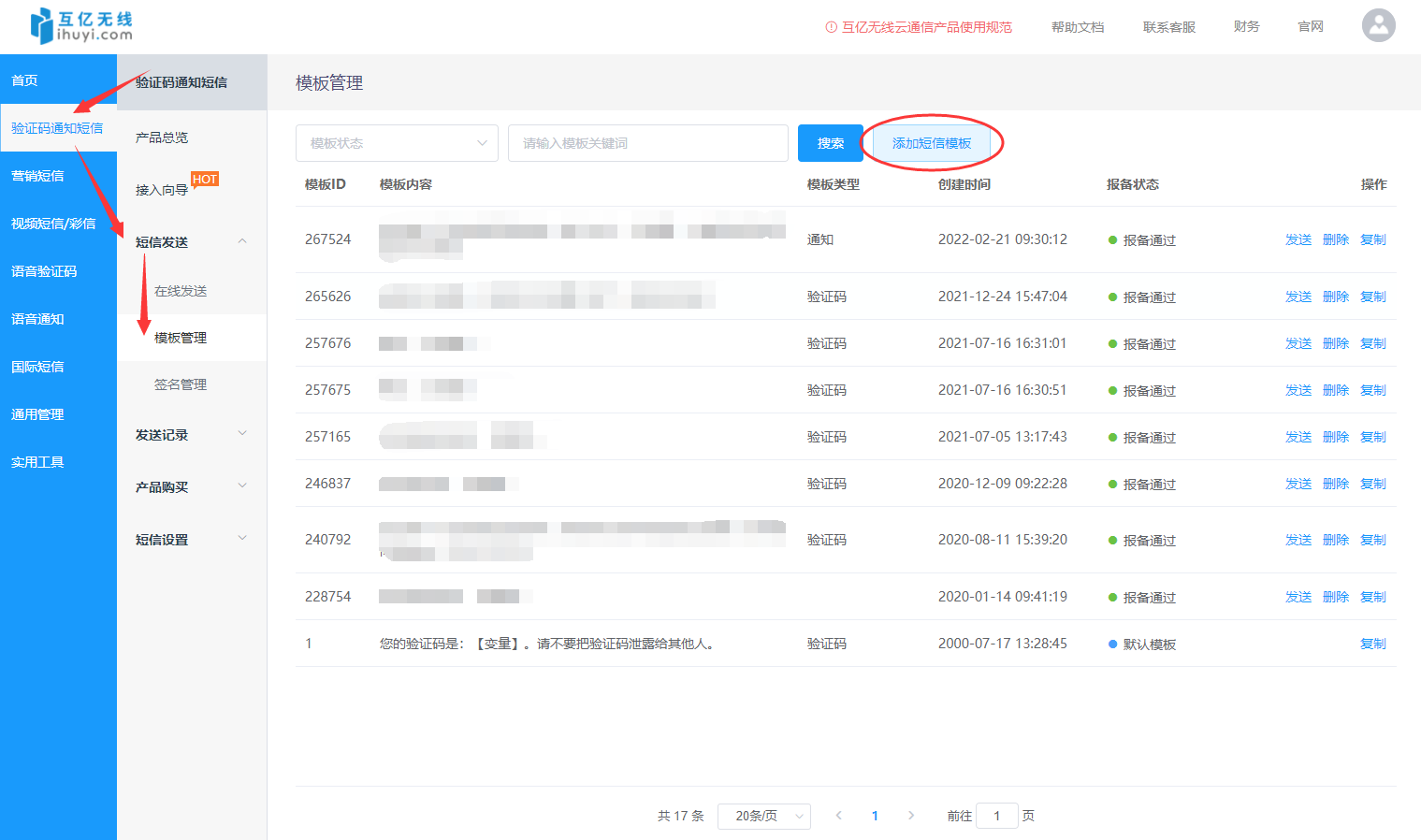
Task: Click the template keyword search input
Action: [647, 143]
